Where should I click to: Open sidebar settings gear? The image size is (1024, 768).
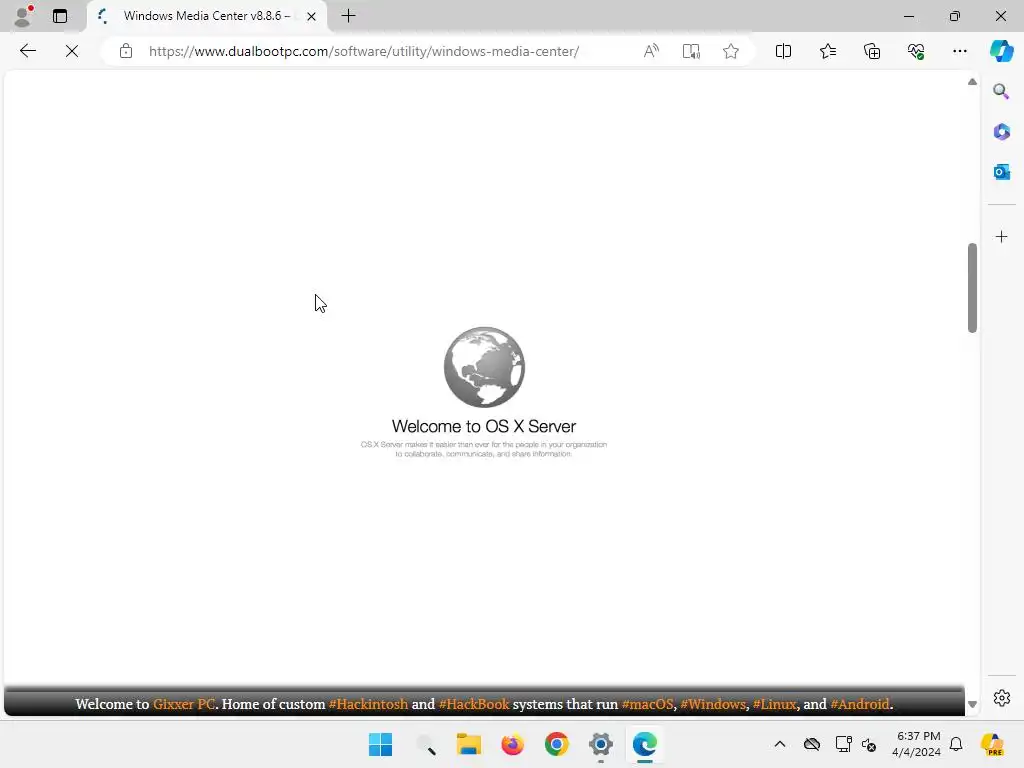pyautogui.click(x=1001, y=698)
